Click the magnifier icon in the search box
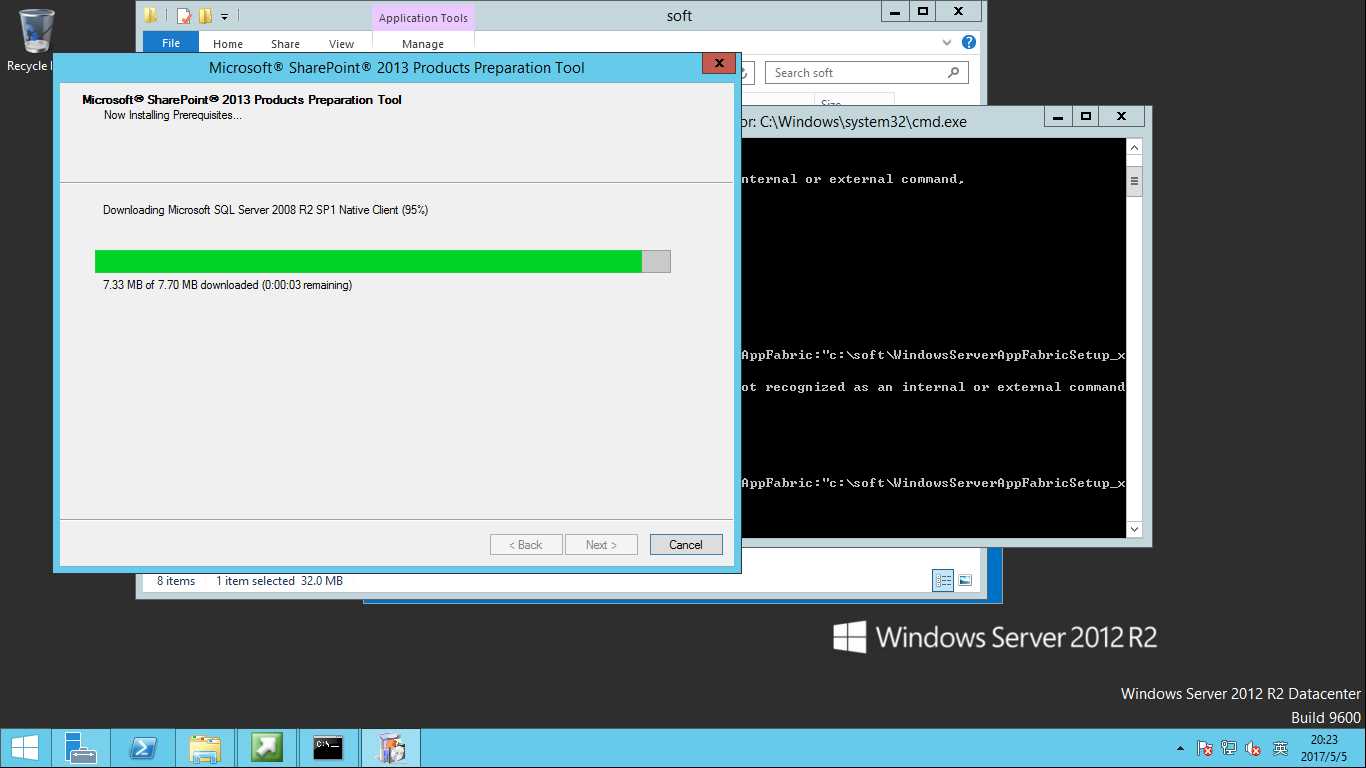1366x768 pixels. pyautogui.click(x=954, y=73)
